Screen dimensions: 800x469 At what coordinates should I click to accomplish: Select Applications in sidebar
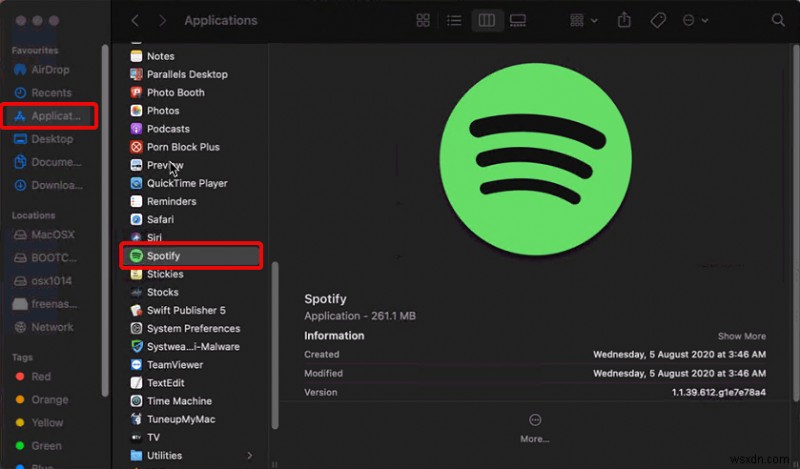49,116
